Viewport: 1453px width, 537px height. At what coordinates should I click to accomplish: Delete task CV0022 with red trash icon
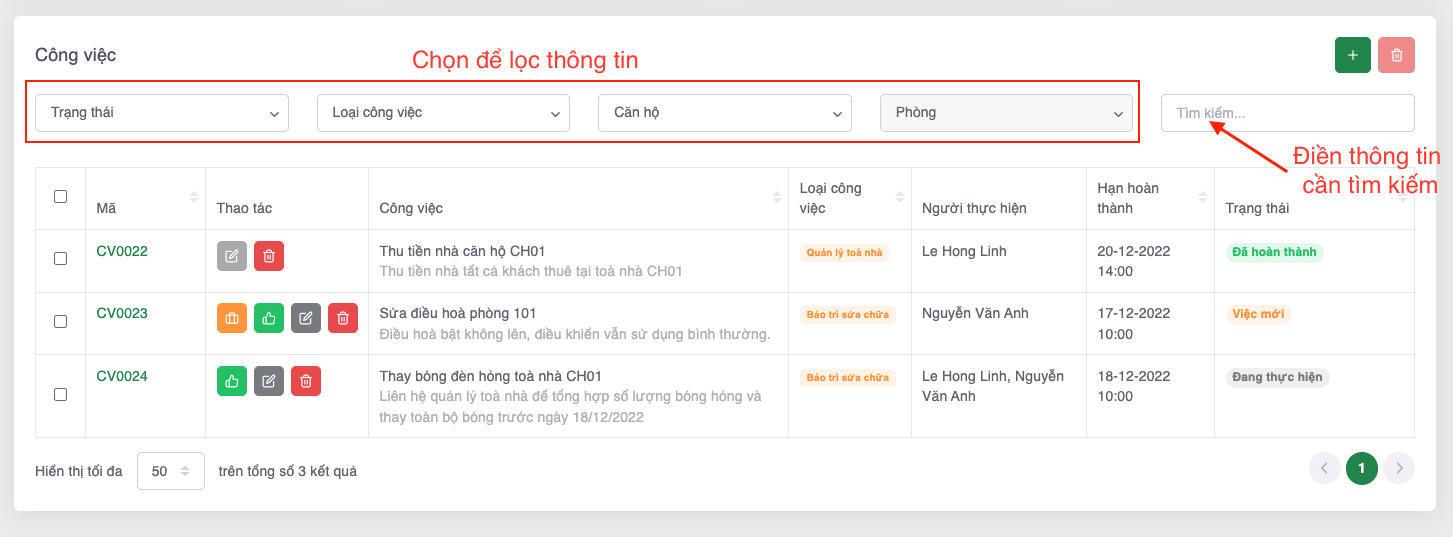point(269,256)
